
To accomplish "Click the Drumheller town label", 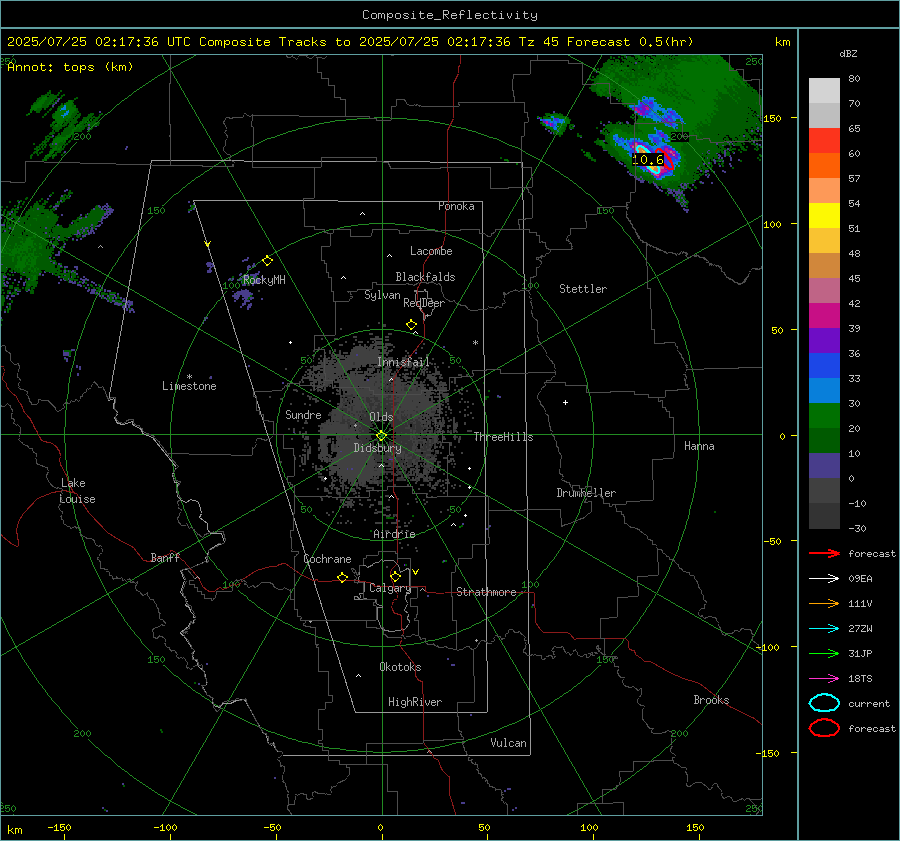I will coord(586,493).
